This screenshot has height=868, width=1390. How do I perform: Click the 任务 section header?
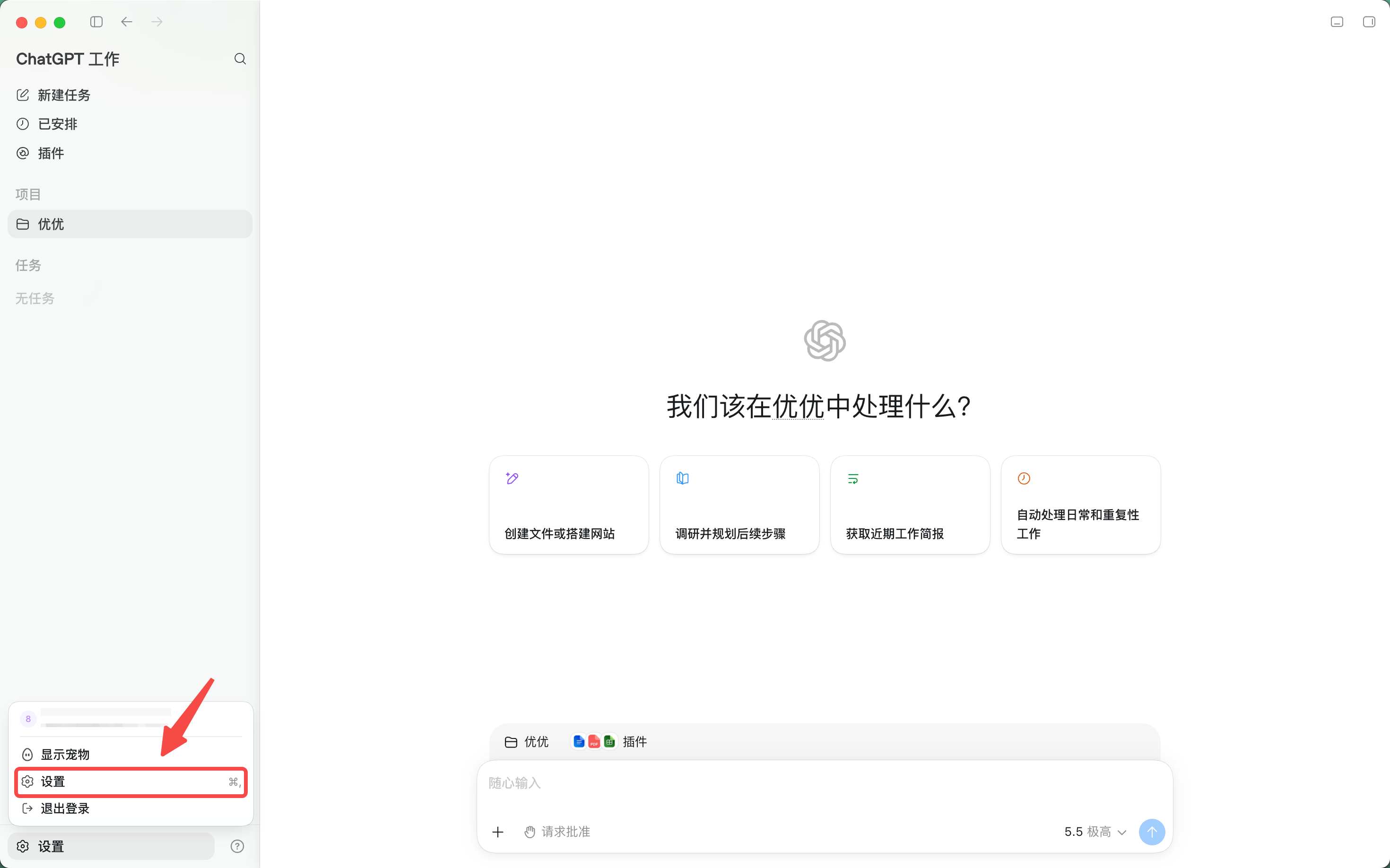click(x=28, y=265)
